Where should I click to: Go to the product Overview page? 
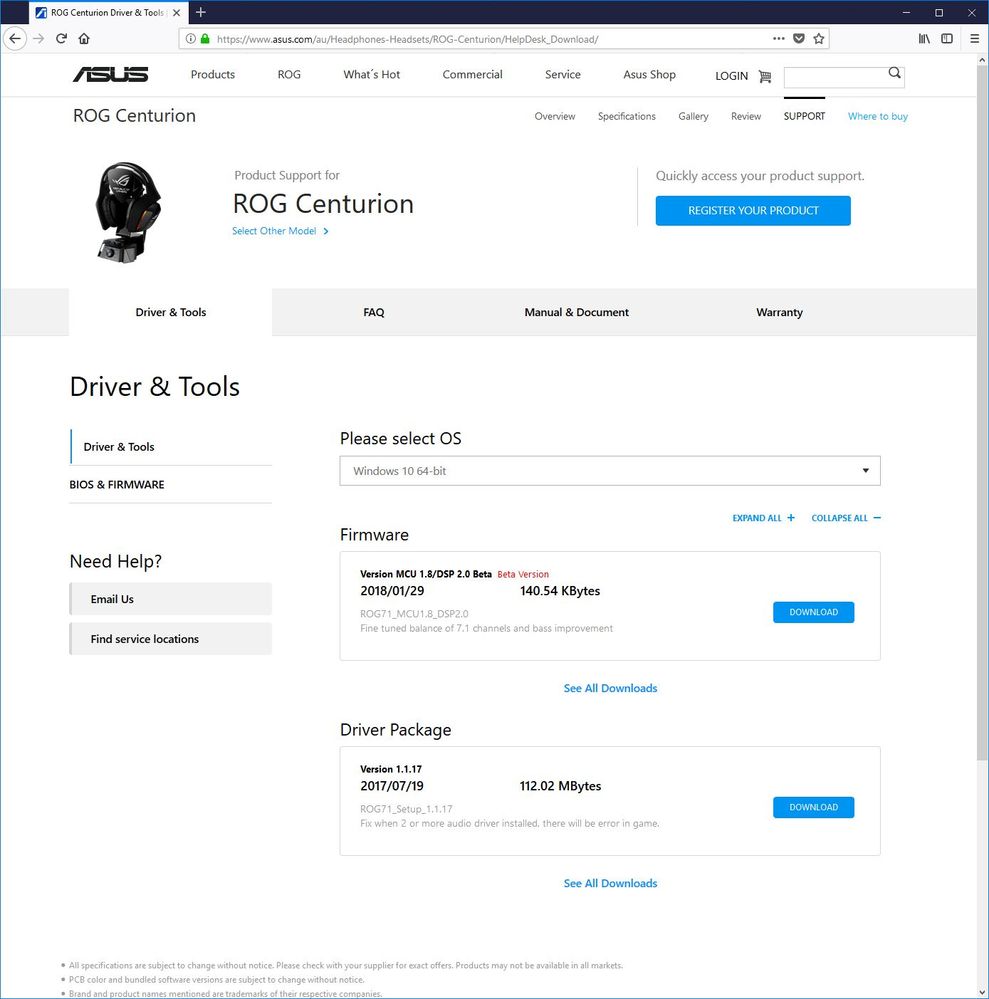(554, 116)
